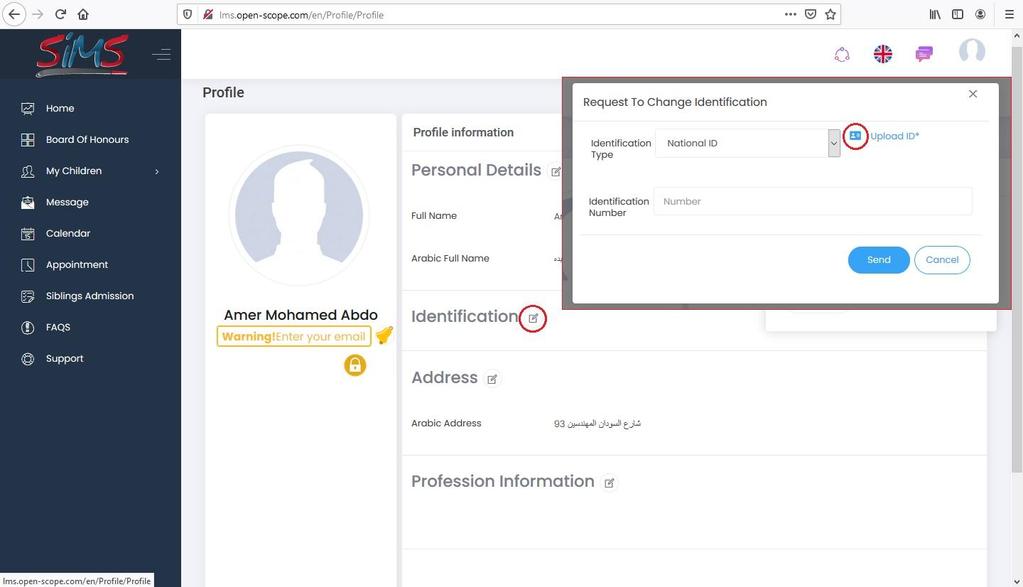The height and width of the screenshot is (587, 1023).
Task: Open the browser library icon
Action: tap(935, 14)
